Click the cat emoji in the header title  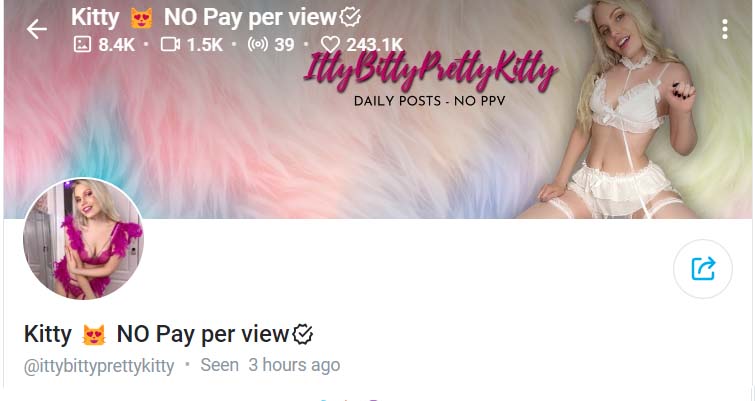tap(142, 18)
